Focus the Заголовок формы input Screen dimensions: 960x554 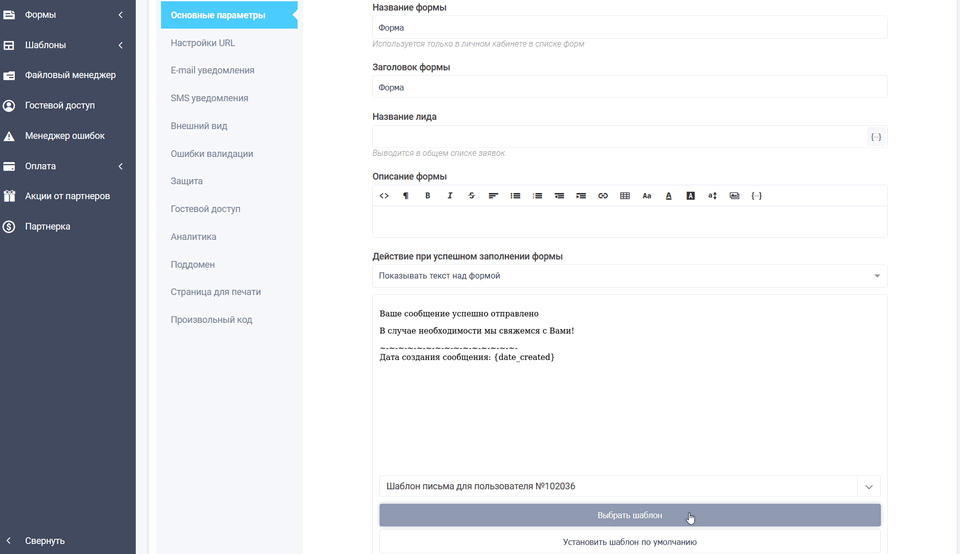[x=629, y=88]
